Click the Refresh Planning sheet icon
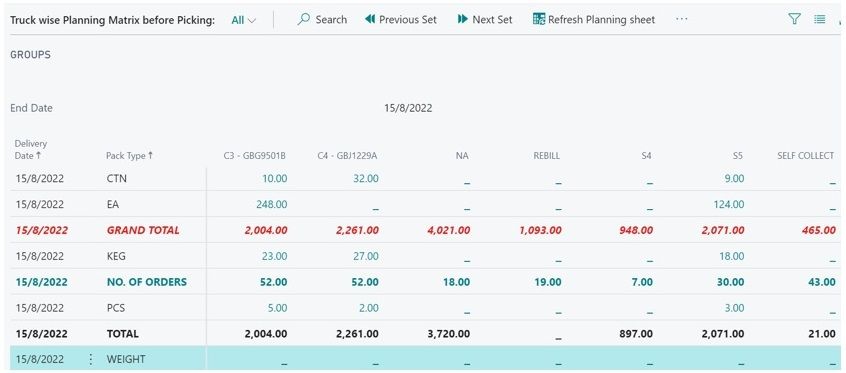Viewport: 846px width, 373px height. (x=538, y=19)
